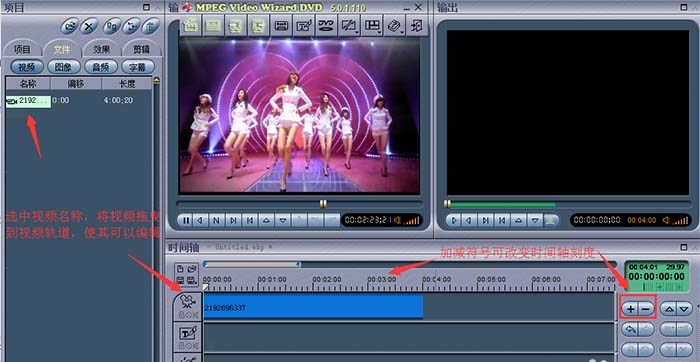Step back one frame in output preview
The image size is (700, 362).
pyautogui.click(x=469, y=220)
